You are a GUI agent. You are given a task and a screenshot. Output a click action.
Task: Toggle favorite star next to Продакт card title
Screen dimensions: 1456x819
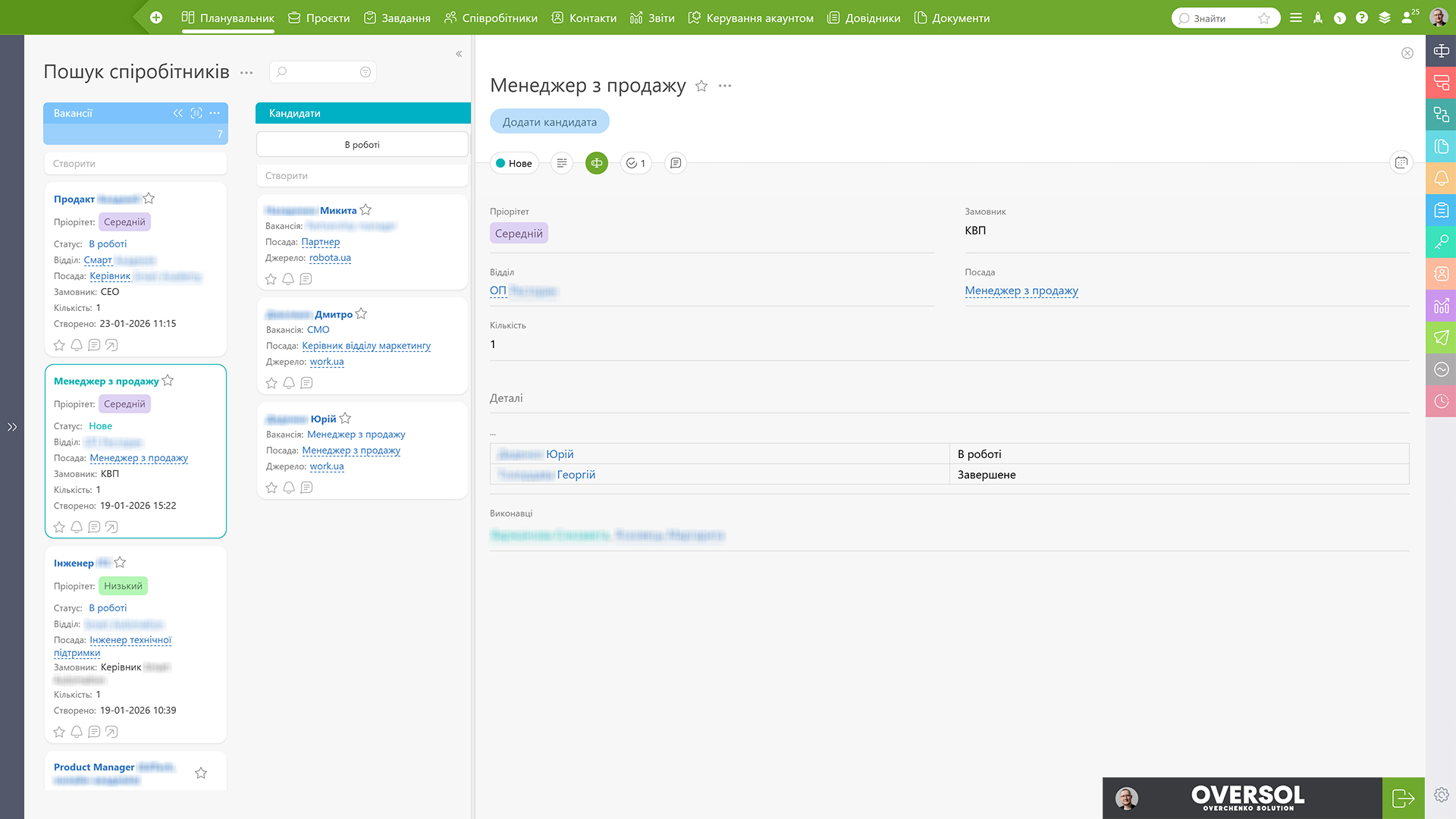point(149,199)
